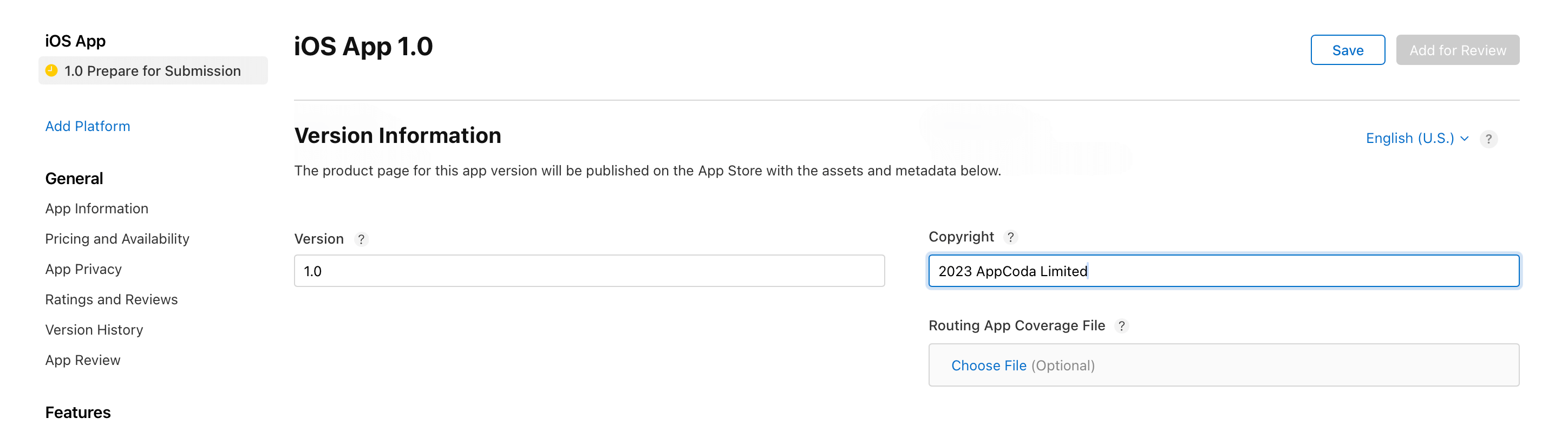The width and height of the screenshot is (1568, 431).
Task: Open App Information in the sidebar
Action: 96,208
